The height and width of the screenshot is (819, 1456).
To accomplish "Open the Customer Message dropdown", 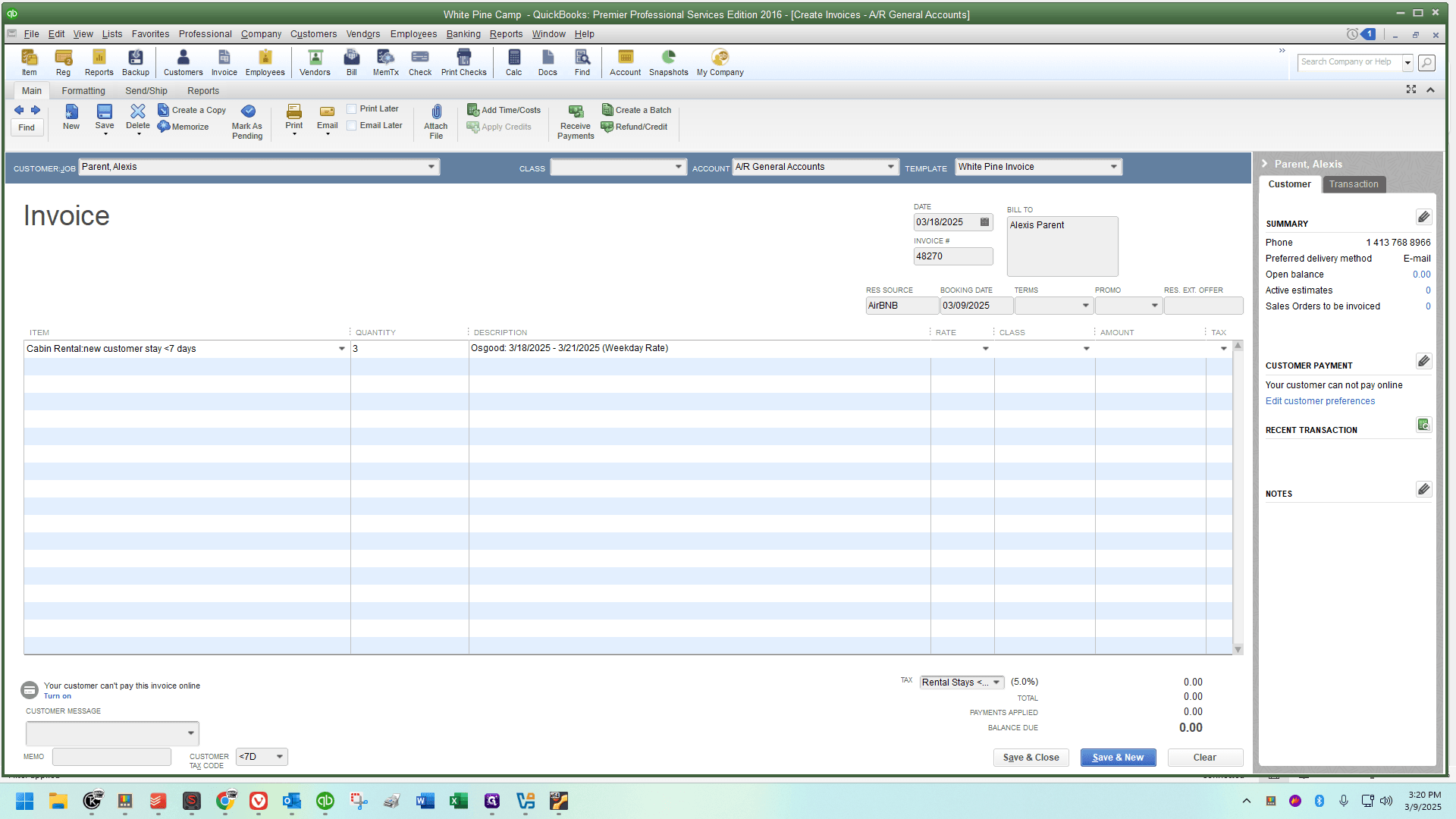I will click(x=190, y=733).
